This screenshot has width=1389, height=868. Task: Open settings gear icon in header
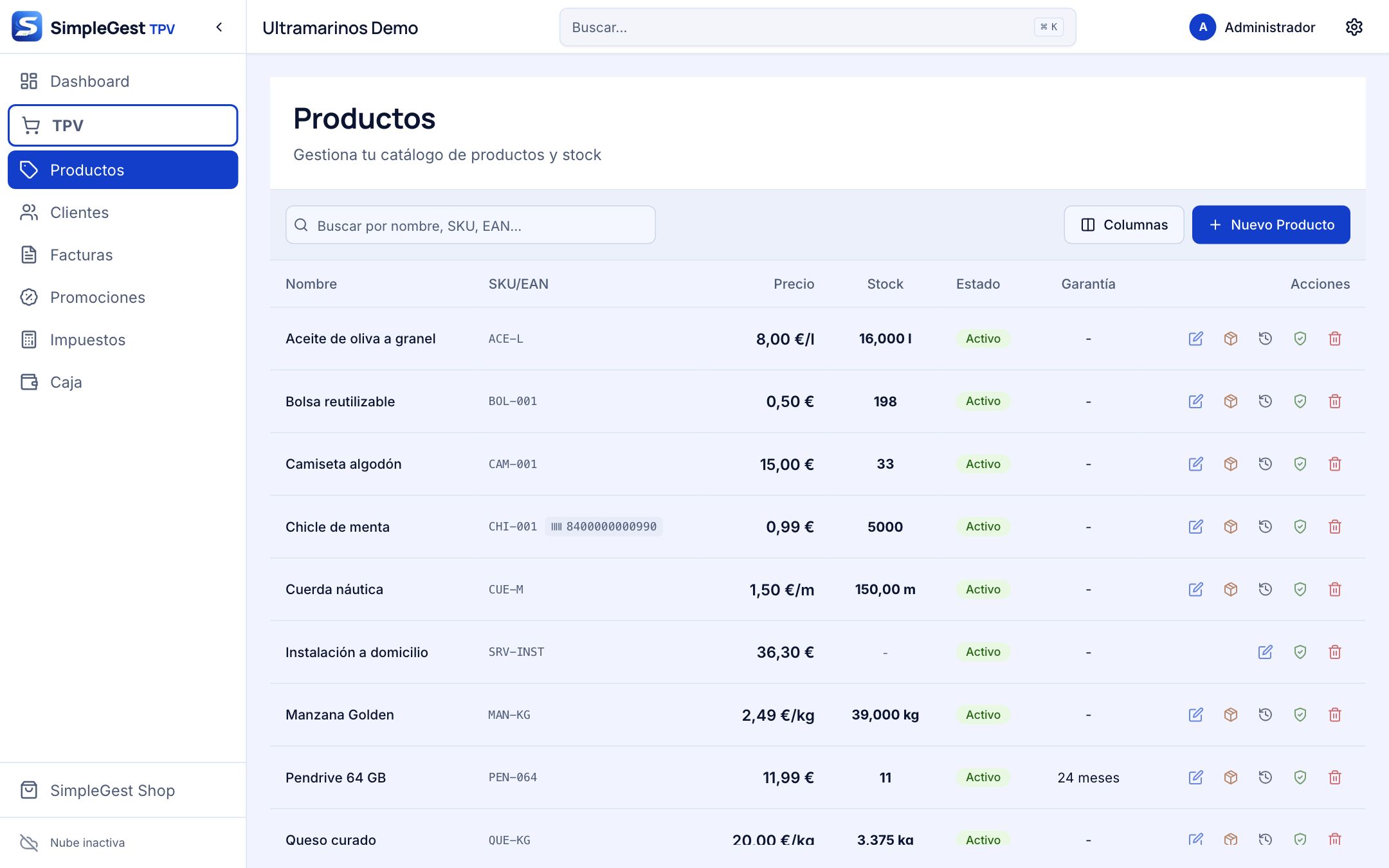click(1354, 27)
